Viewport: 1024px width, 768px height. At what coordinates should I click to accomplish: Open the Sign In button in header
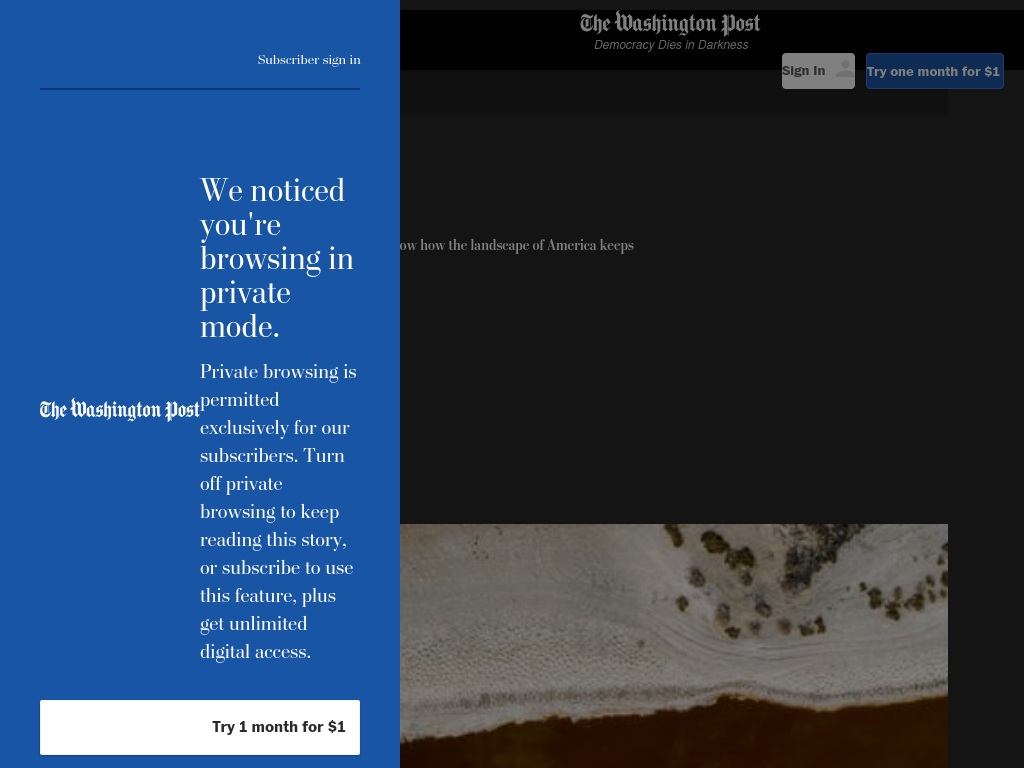click(818, 71)
